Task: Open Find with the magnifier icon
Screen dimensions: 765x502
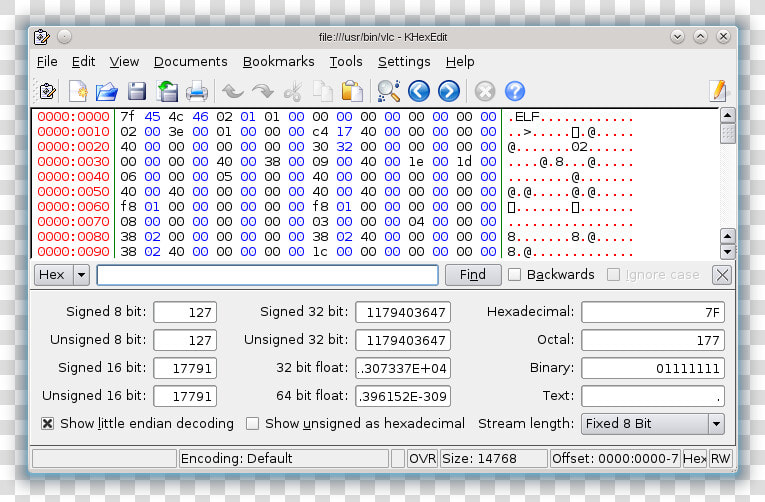Action: (x=389, y=91)
